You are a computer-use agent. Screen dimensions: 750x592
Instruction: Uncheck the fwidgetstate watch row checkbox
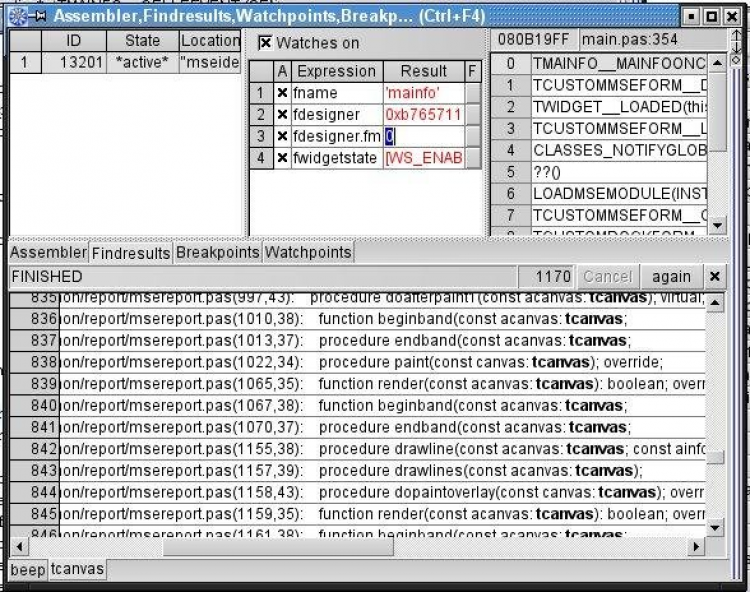click(282, 158)
